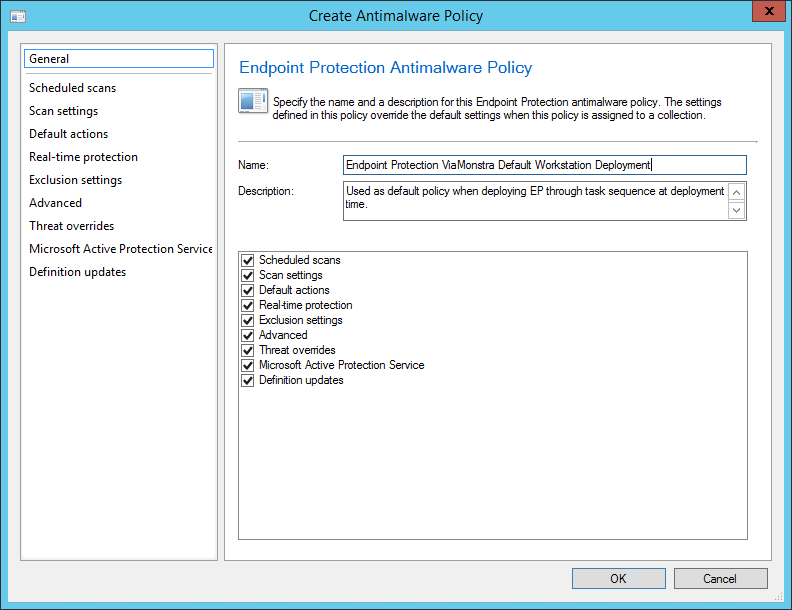Uncheck the Scan settings checkbox

pos(248,276)
